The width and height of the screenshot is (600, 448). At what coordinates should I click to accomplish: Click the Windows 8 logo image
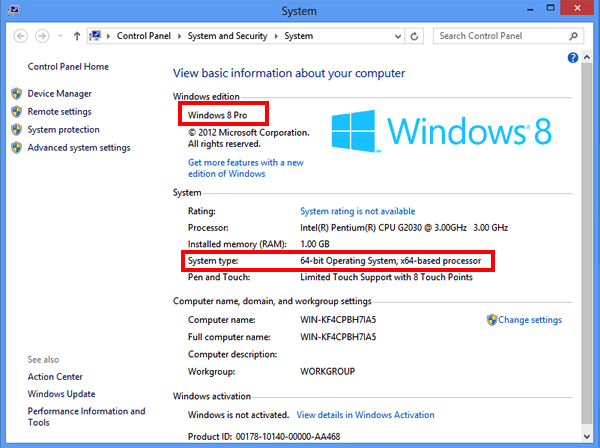(x=441, y=131)
